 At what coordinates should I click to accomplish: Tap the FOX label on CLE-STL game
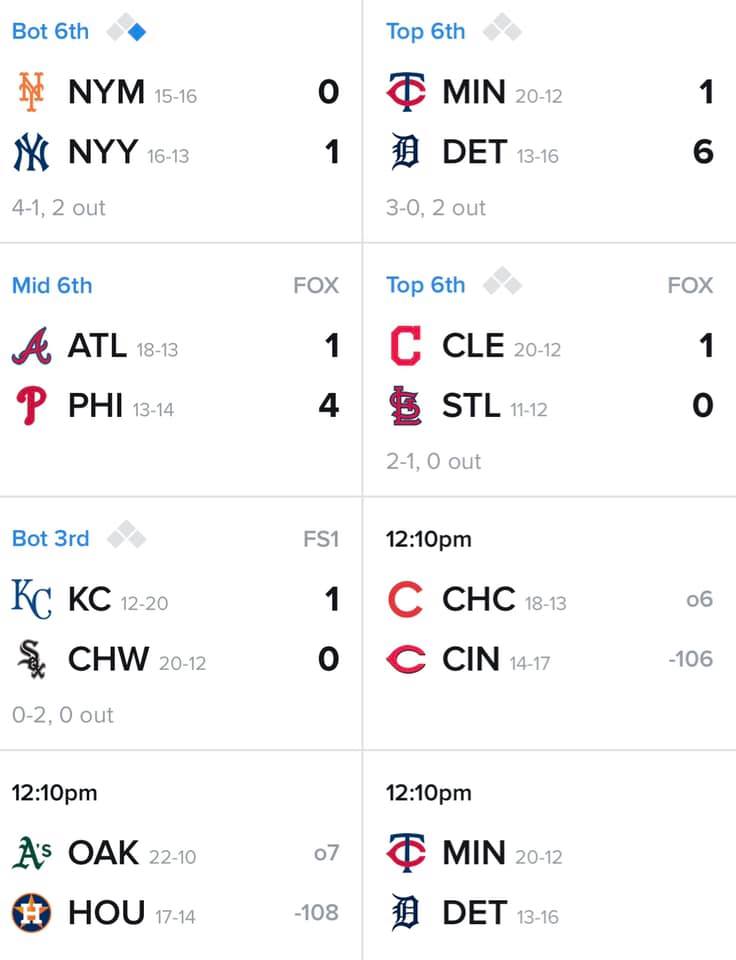click(690, 285)
